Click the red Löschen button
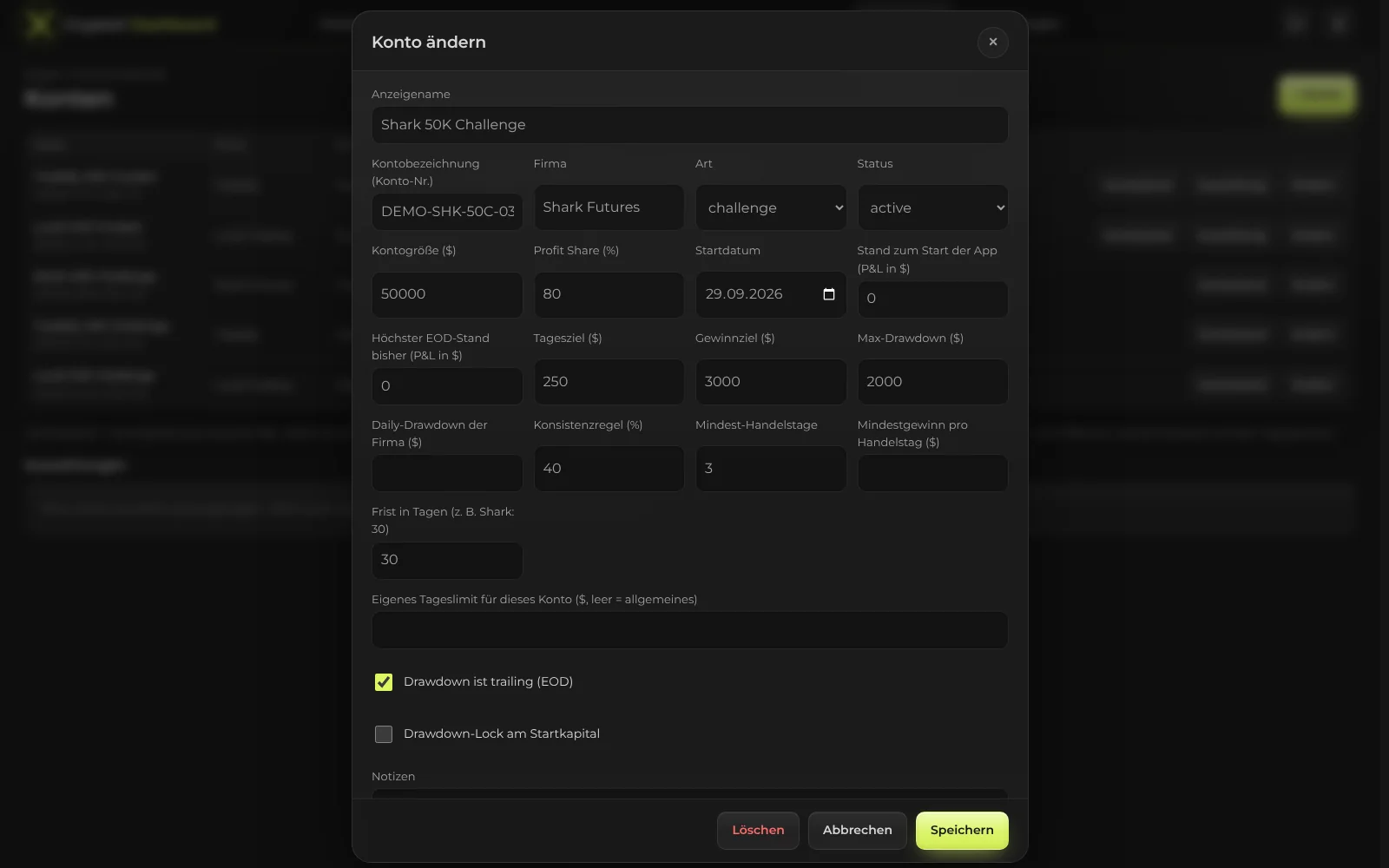This screenshot has height=868, width=1389. (x=758, y=831)
